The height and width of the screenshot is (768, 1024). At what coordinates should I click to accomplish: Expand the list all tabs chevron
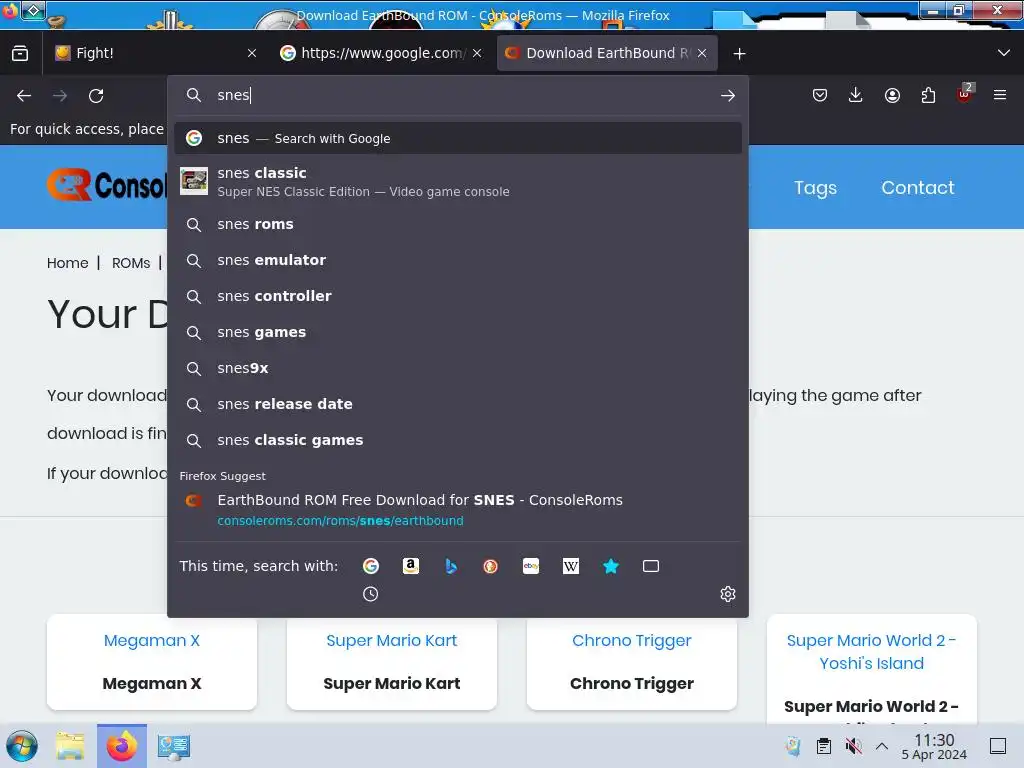1004,53
